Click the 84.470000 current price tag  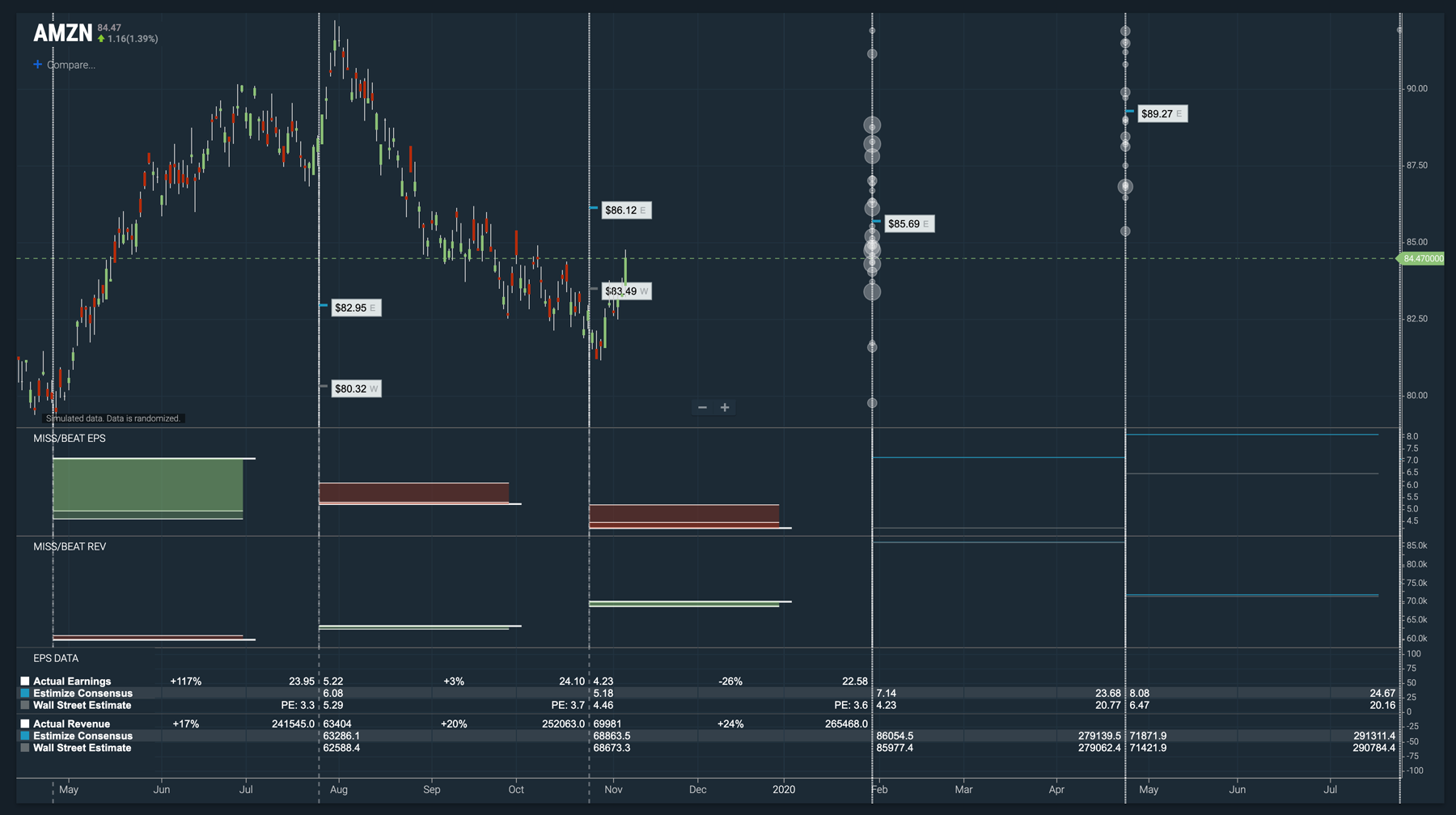1421,258
